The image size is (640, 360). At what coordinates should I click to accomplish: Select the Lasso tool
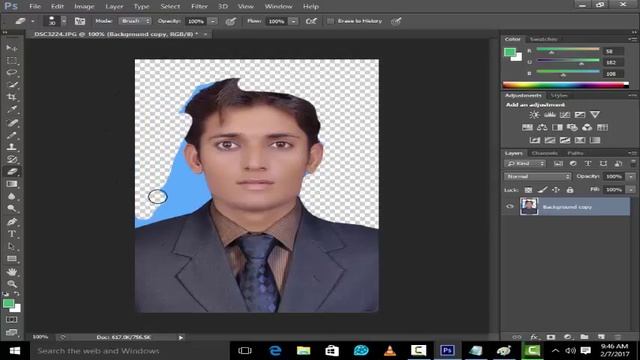point(11,73)
